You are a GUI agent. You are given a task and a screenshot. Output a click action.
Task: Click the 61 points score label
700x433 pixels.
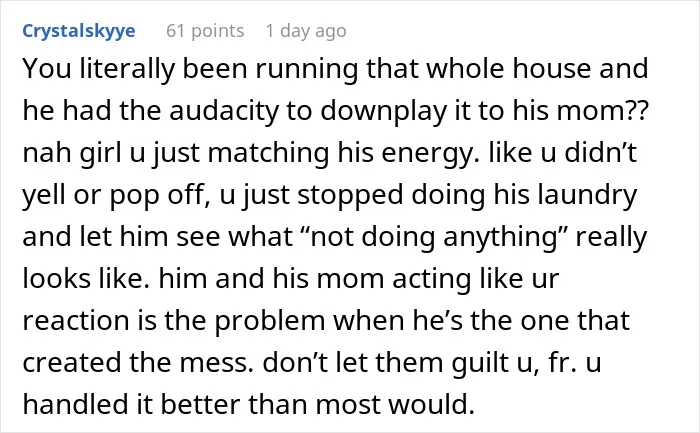205,31
